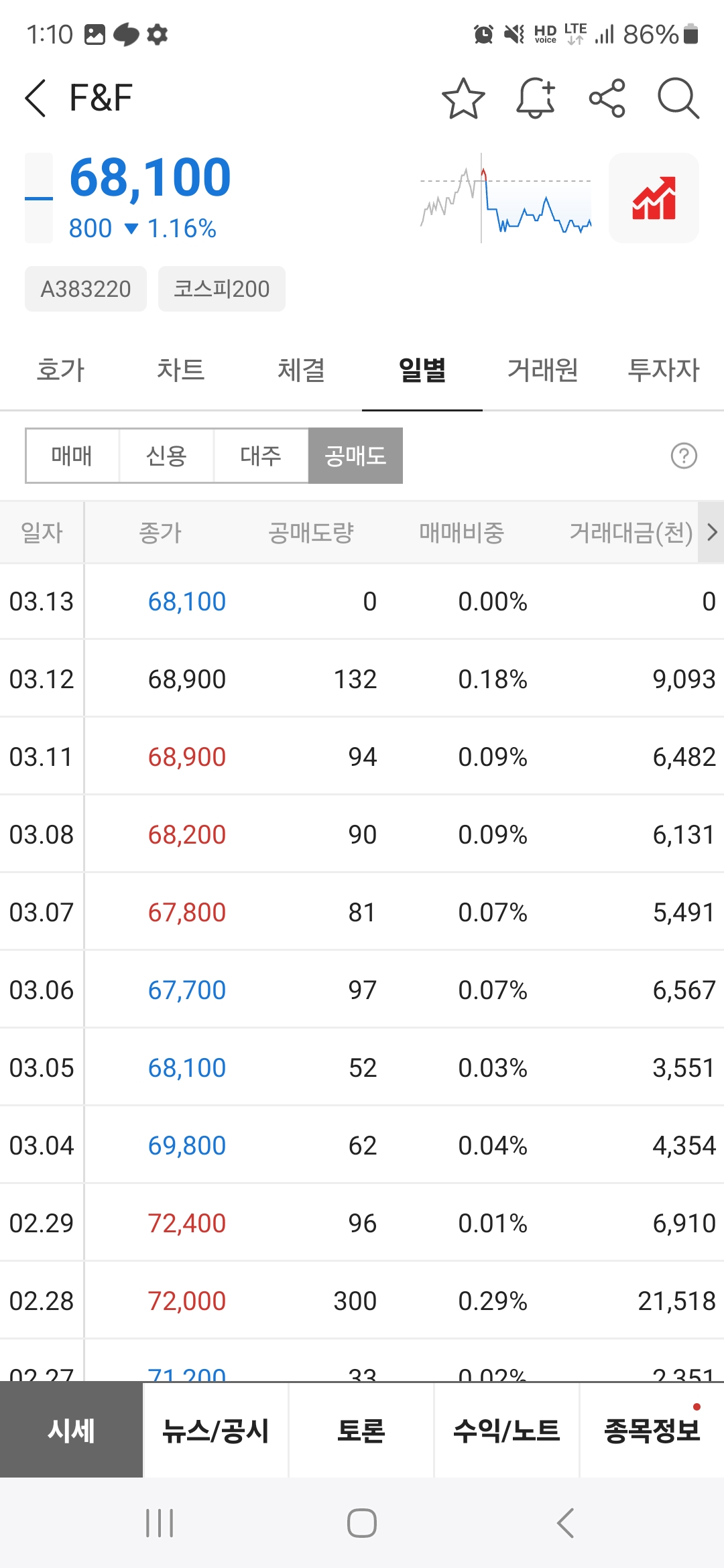The image size is (724, 1568).
Task: Tap short volume 300 on 02.28
Action: pos(355,1301)
